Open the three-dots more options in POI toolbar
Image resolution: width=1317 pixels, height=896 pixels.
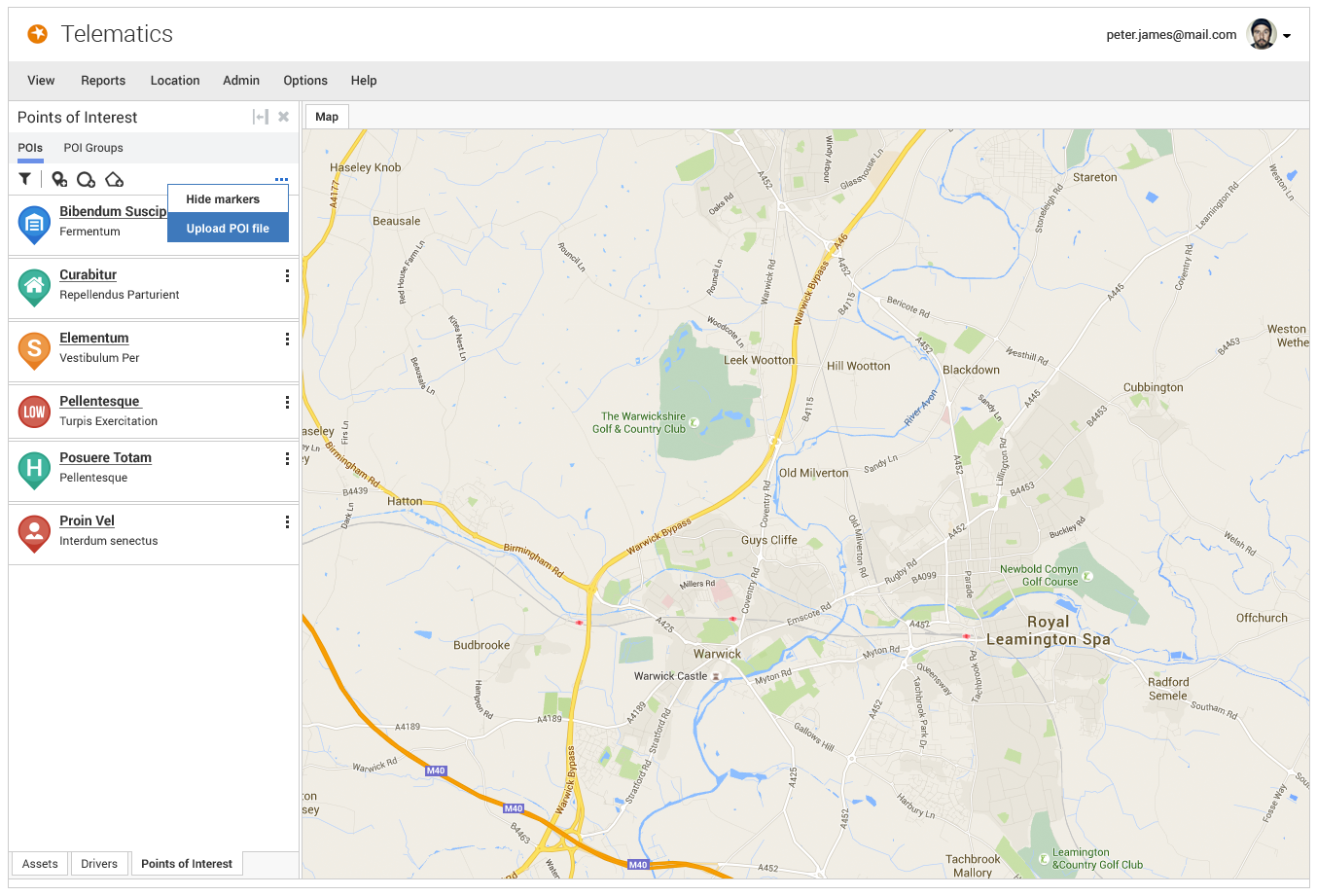pyautogui.click(x=281, y=179)
